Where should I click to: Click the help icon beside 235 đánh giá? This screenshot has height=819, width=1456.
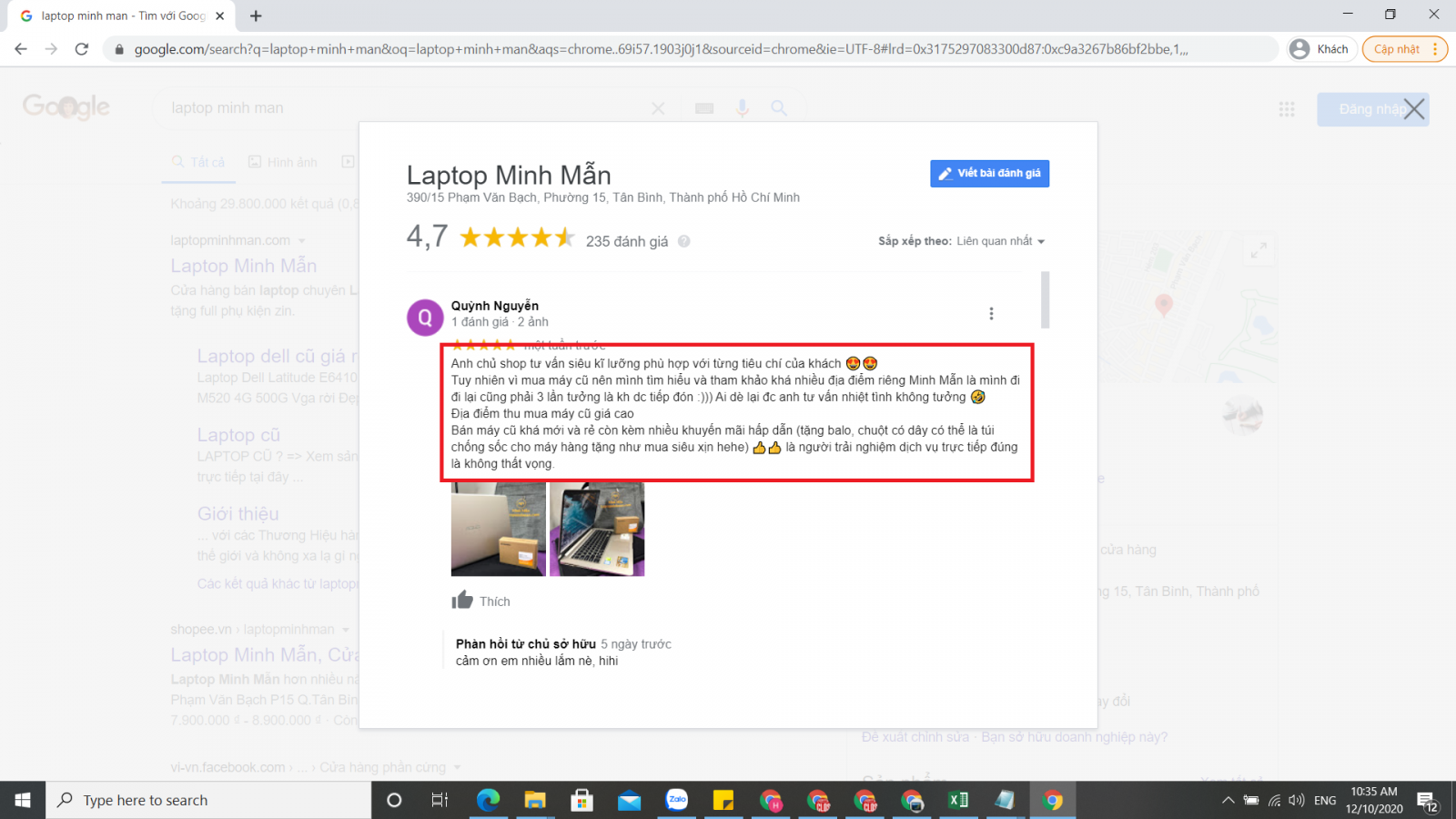(x=683, y=241)
